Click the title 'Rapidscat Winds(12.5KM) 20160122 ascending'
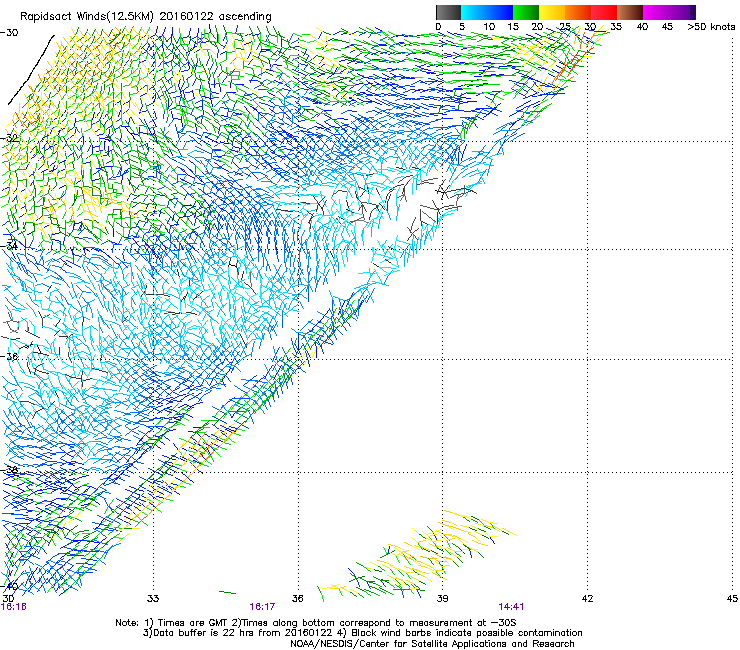 tap(145, 17)
